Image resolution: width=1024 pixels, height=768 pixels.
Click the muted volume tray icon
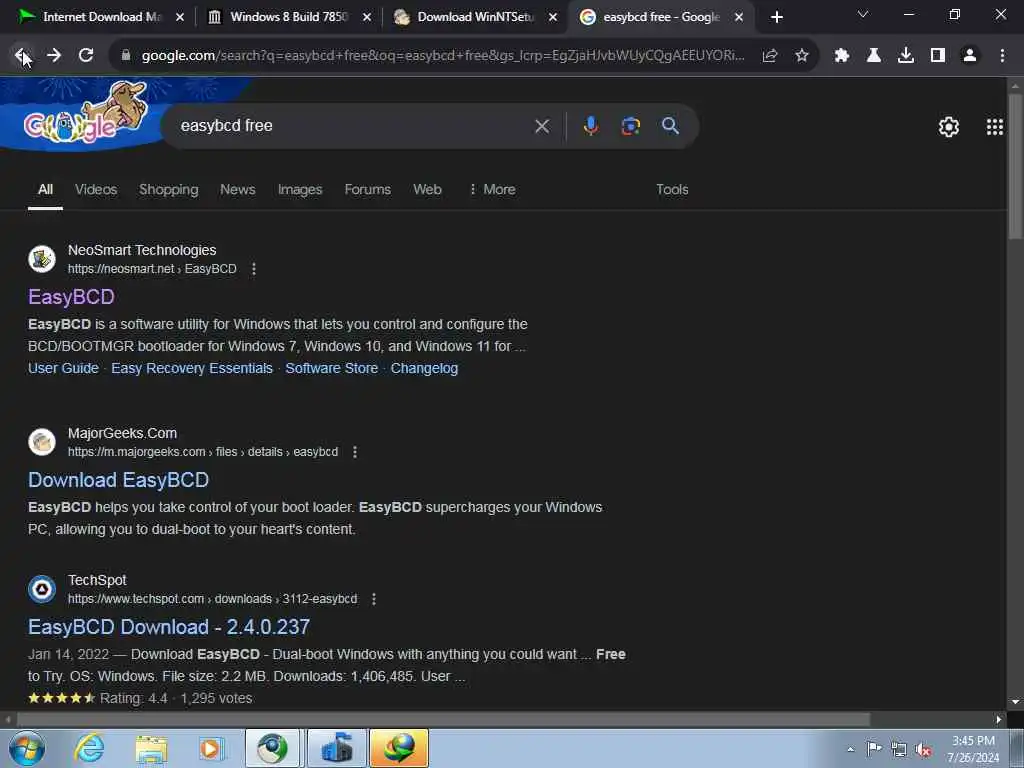point(923,750)
